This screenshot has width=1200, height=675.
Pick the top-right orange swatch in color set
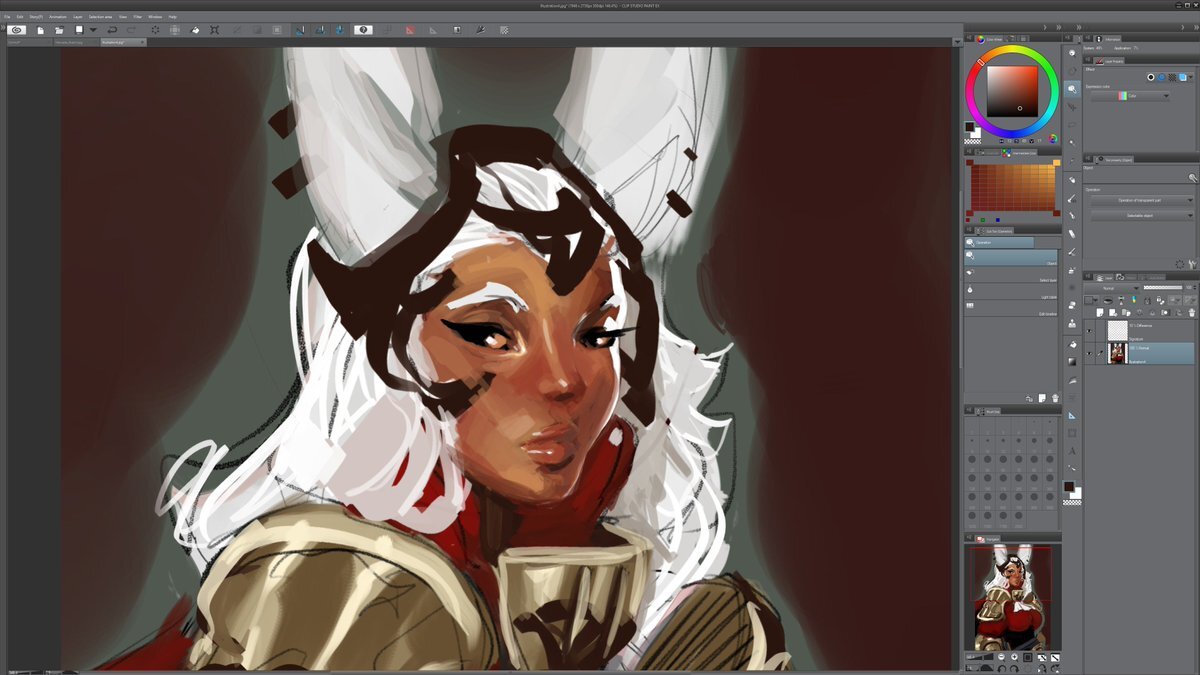coord(1056,164)
